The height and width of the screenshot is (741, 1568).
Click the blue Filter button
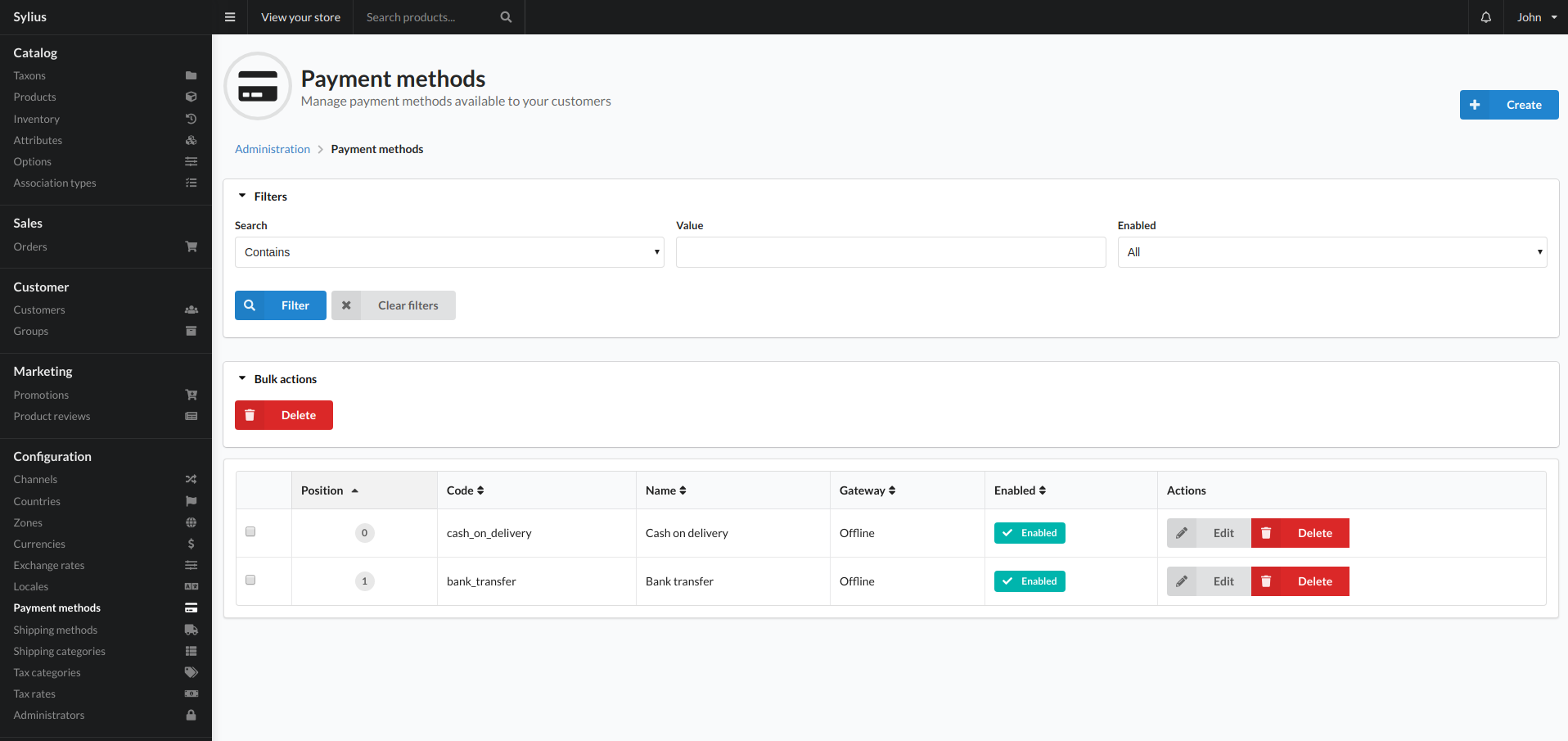pyautogui.click(x=281, y=305)
